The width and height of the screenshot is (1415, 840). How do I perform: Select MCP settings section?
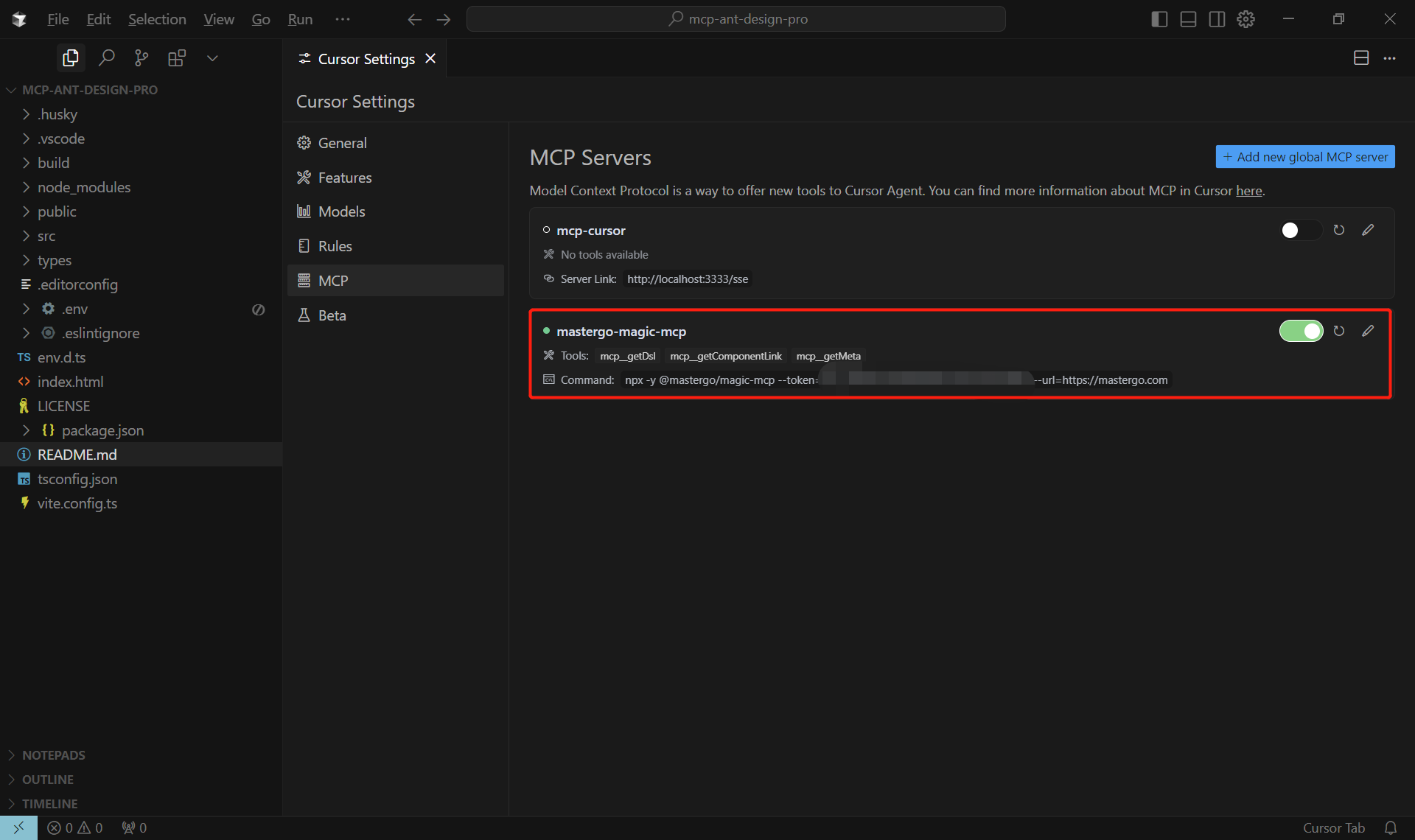click(396, 281)
